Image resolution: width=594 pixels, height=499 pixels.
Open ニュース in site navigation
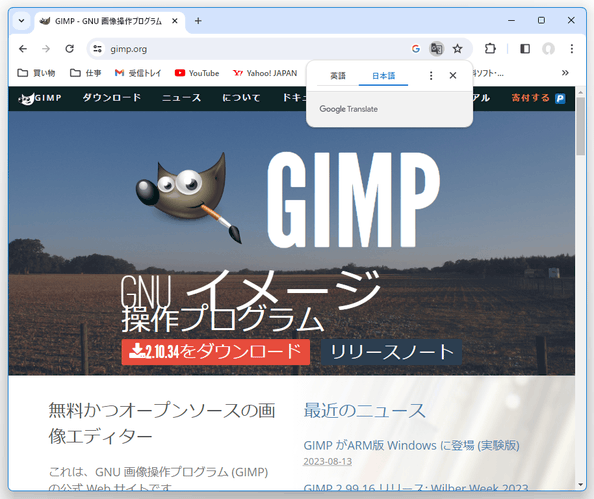(181, 98)
